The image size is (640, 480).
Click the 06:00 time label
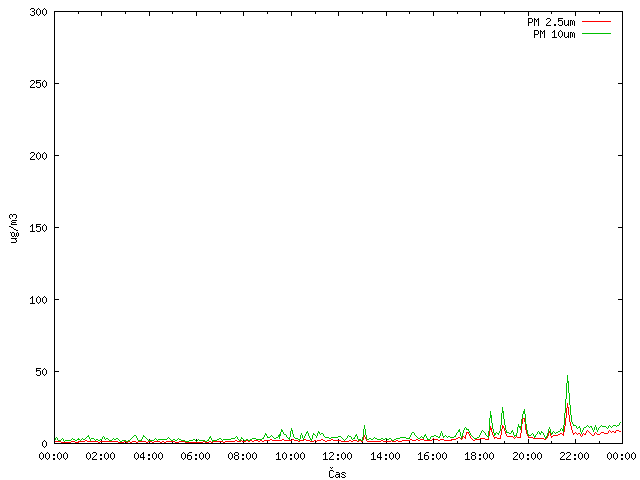pos(196,456)
